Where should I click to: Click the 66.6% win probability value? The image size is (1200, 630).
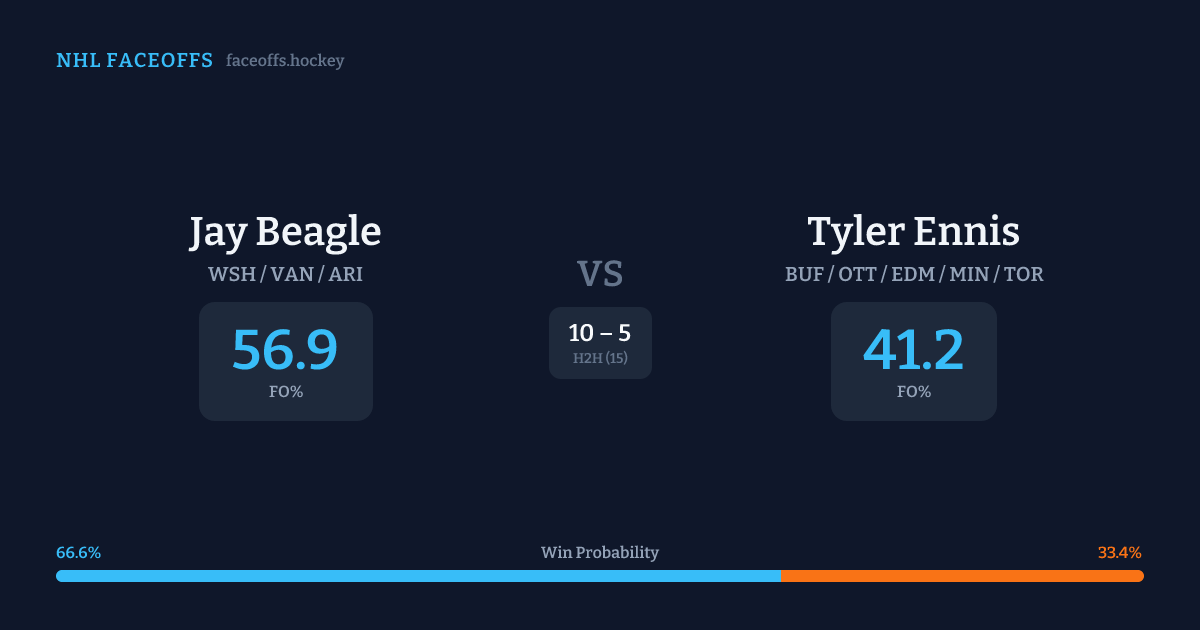coord(78,553)
